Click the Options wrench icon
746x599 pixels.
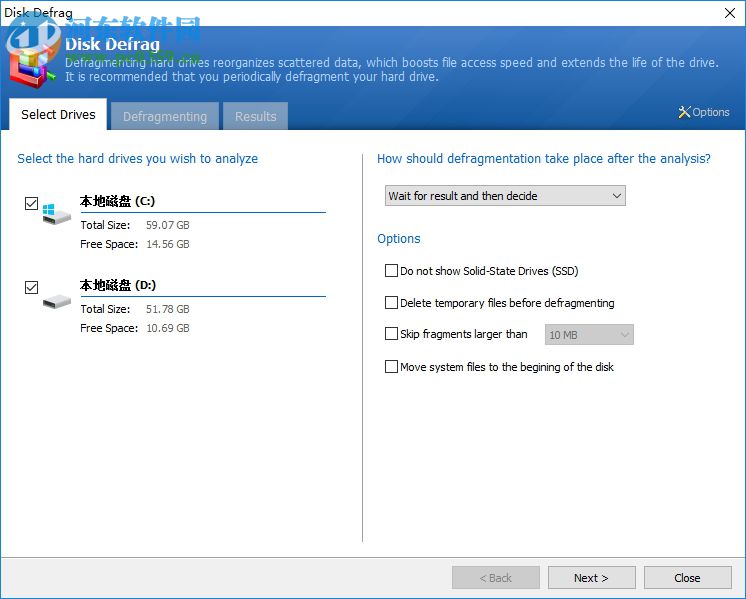coord(684,112)
